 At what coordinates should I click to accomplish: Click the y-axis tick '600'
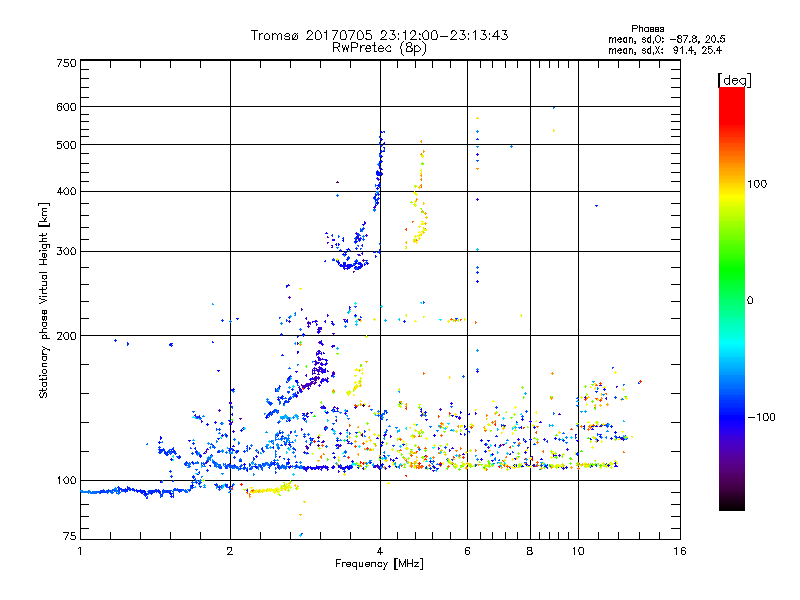coord(66,107)
